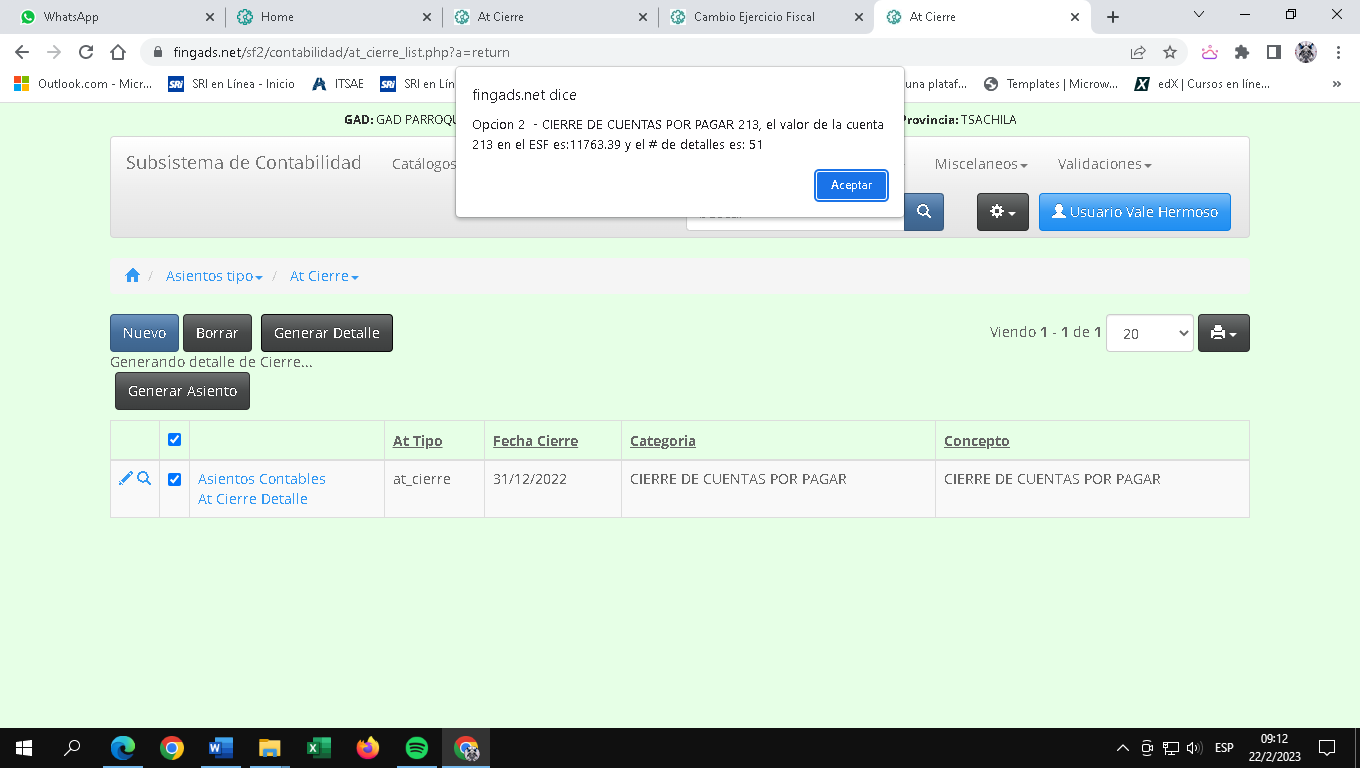Open the gear settings menu
The height and width of the screenshot is (768, 1360).
1002,212
